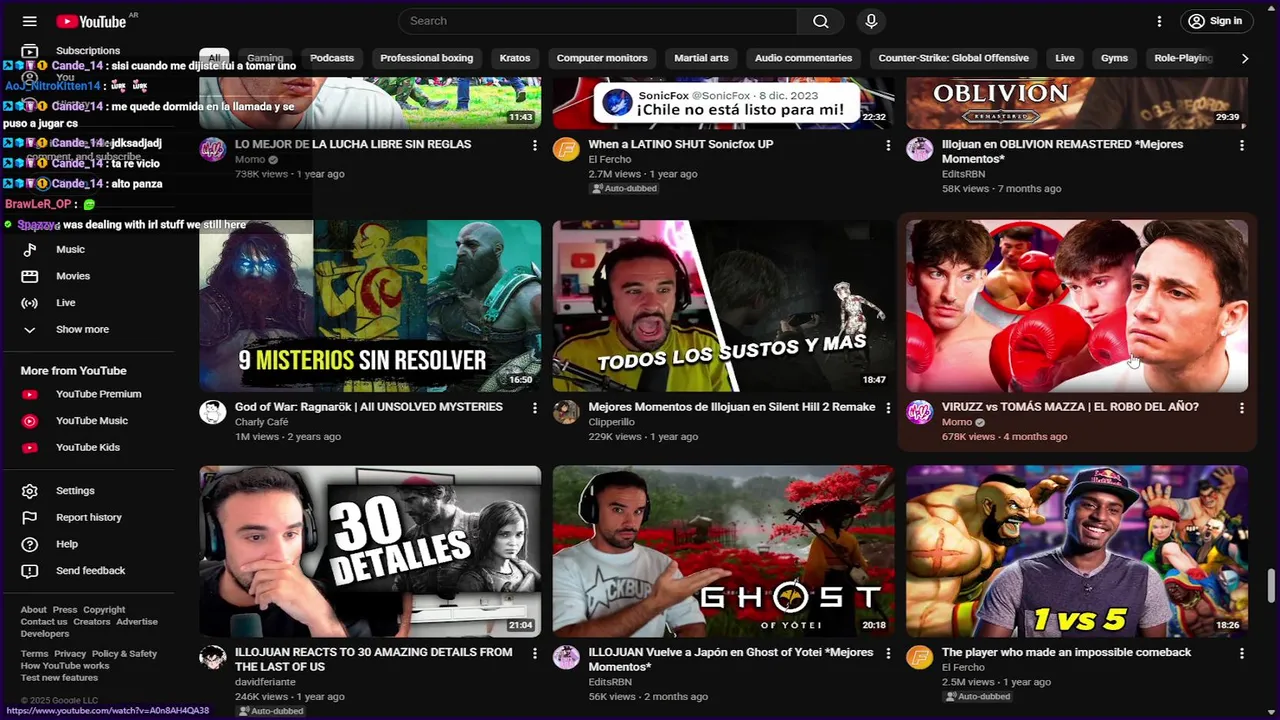Click inside the Search field
Viewport: 1280px width, 720px height.
[598, 21]
